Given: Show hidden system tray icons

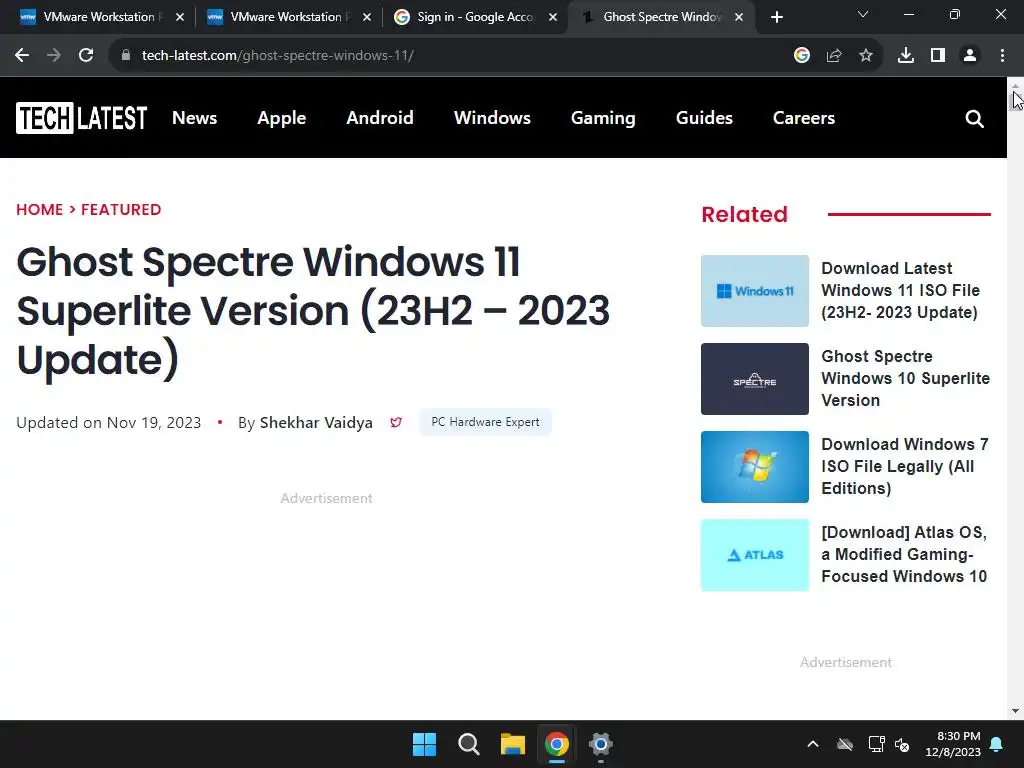Looking at the screenshot, I should click(813, 744).
